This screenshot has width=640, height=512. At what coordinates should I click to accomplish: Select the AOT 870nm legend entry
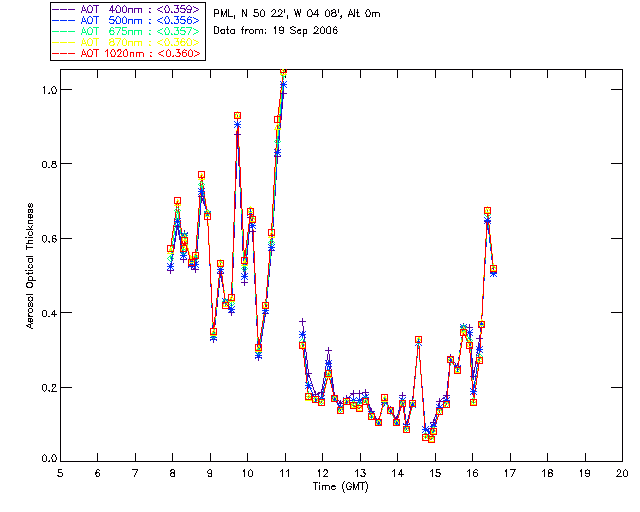[127, 42]
